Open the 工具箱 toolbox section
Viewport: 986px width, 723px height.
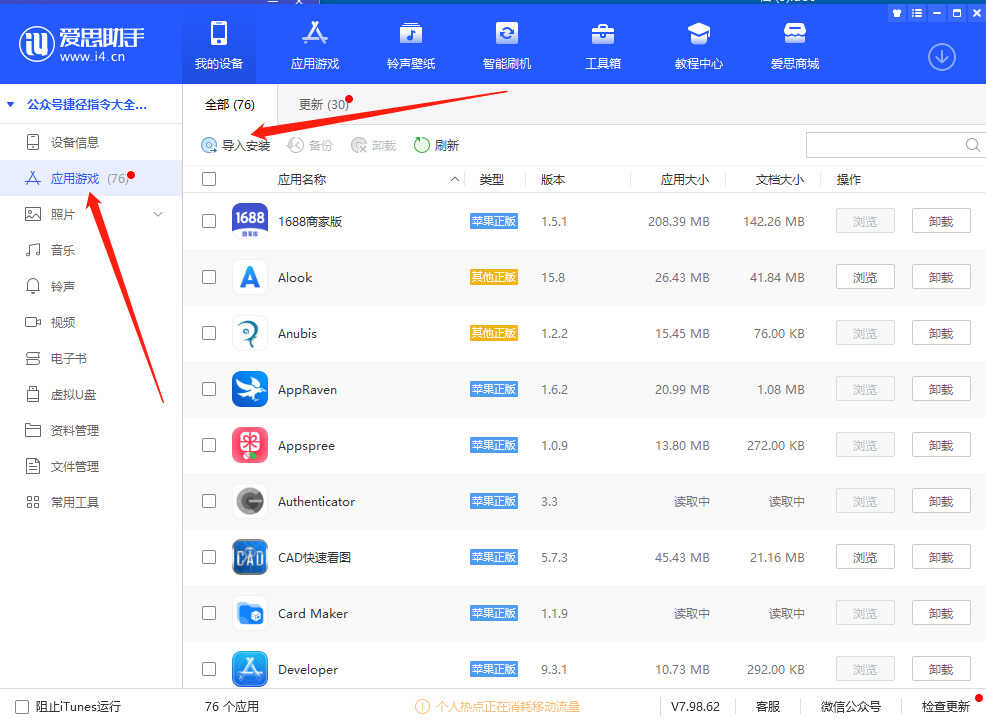602,44
